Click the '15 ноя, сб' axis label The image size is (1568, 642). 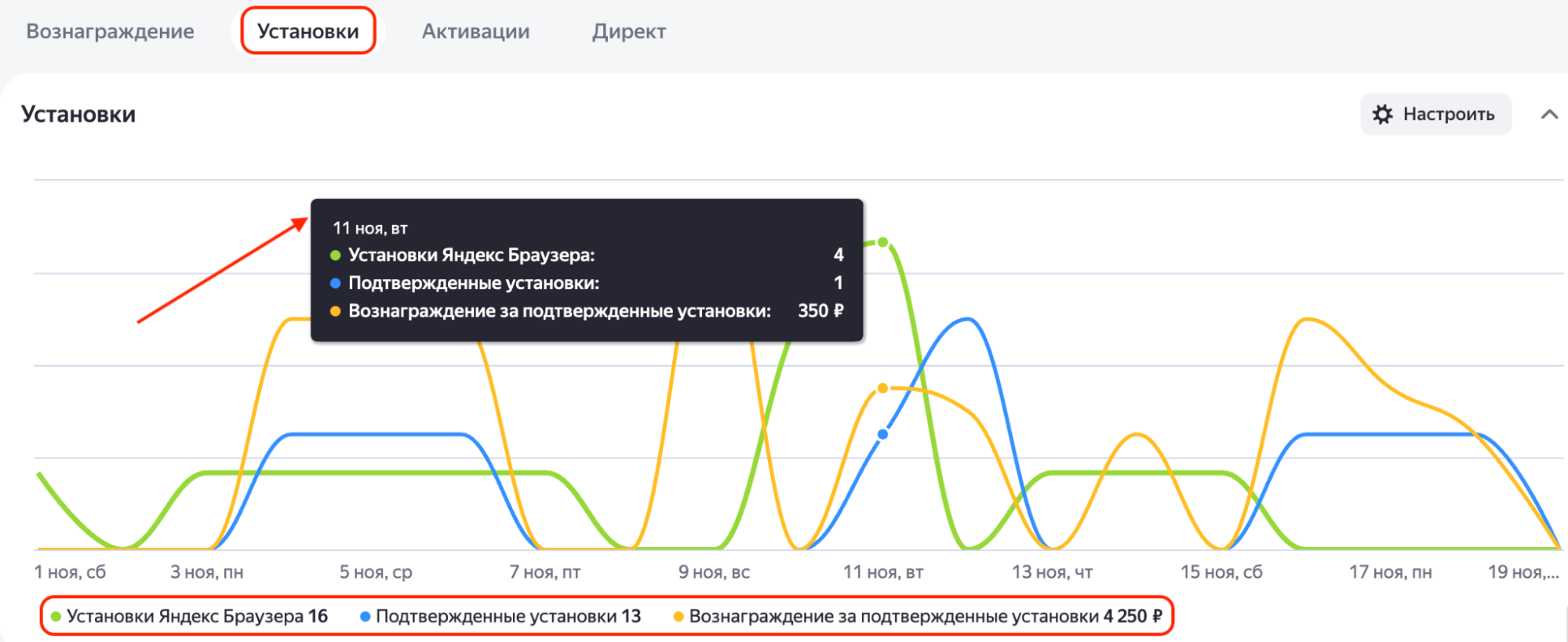(1221, 572)
